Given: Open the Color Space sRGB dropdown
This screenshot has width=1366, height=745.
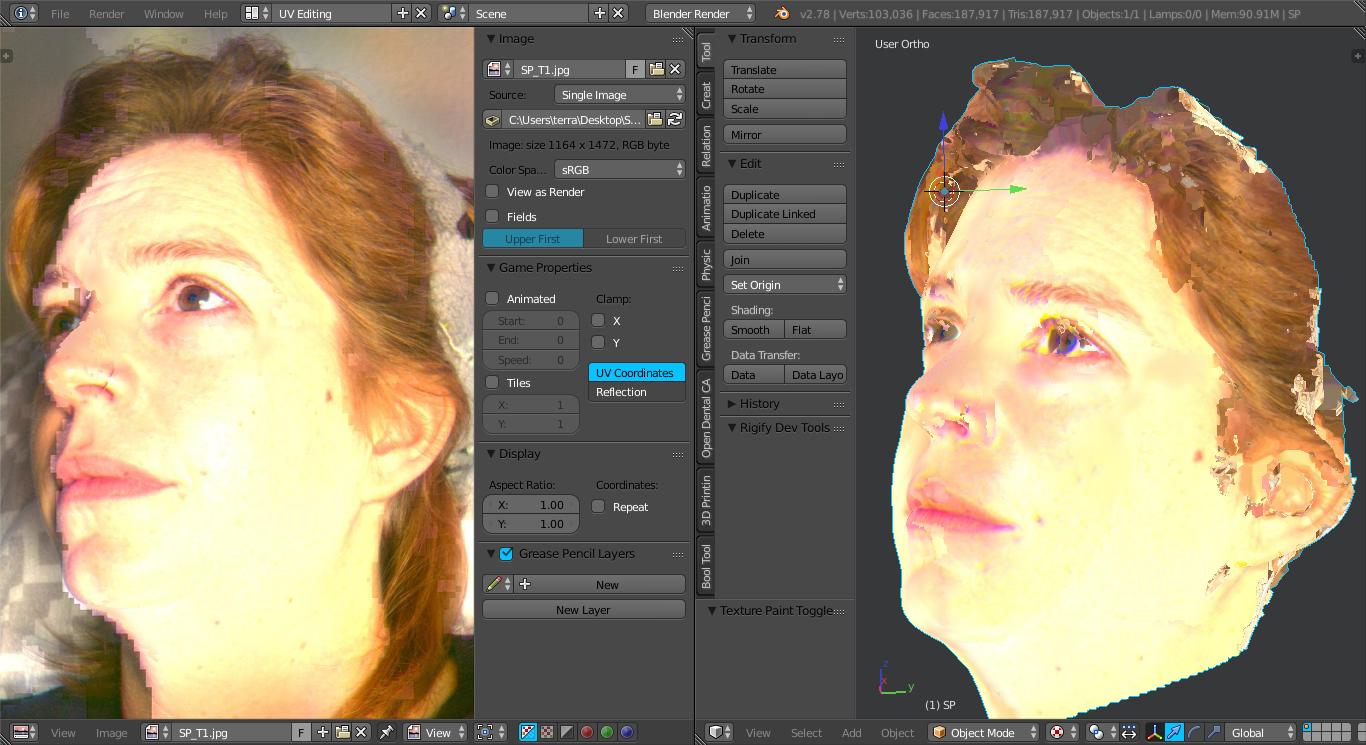Looking at the screenshot, I should (620, 169).
